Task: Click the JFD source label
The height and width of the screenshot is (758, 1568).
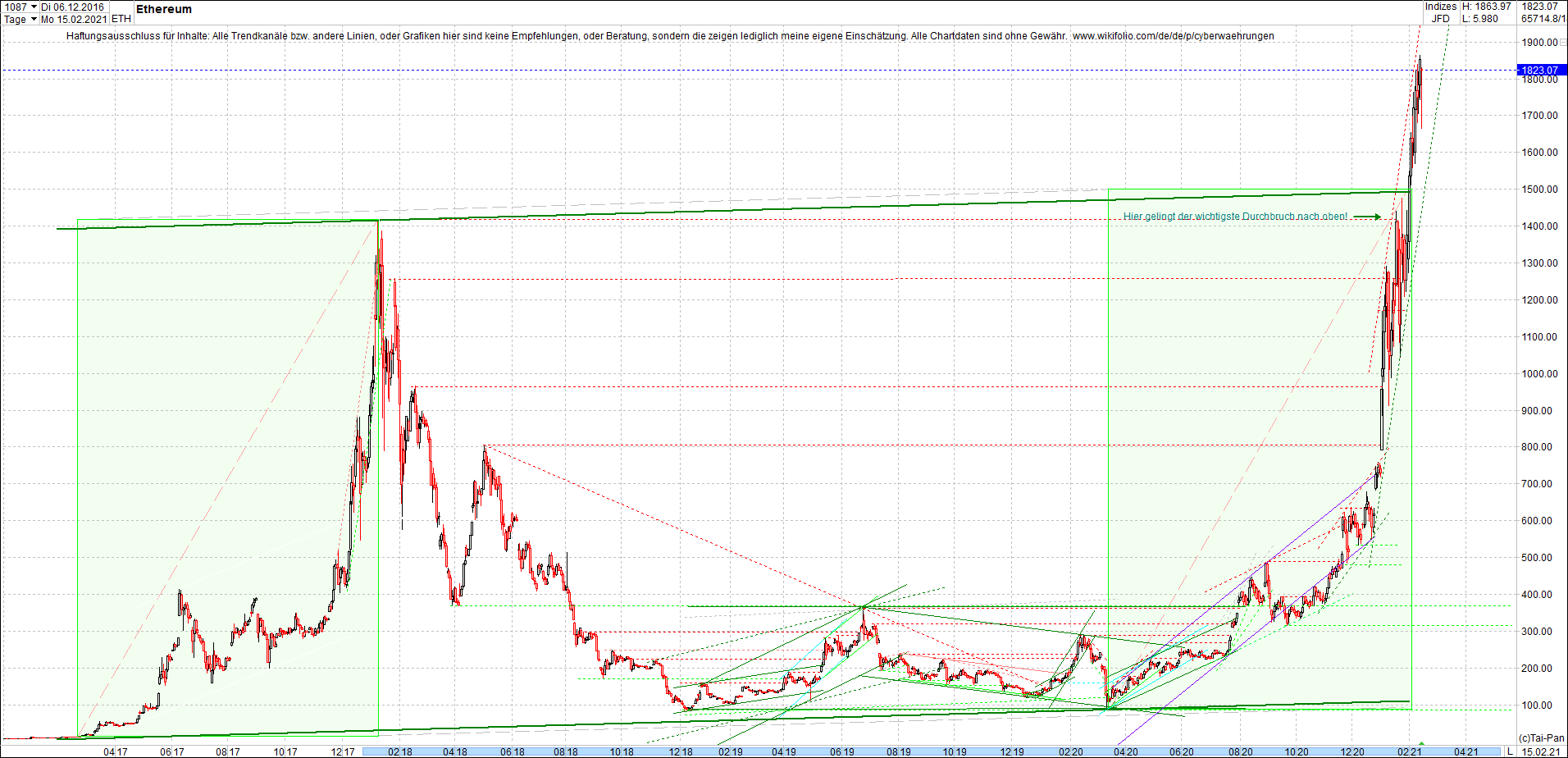Action: pos(1441,19)
